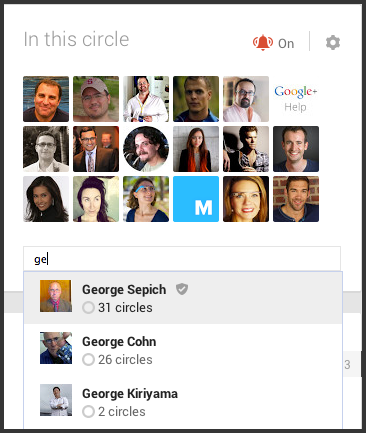Select the woman with orange hair avatar

tap(196, 149)
